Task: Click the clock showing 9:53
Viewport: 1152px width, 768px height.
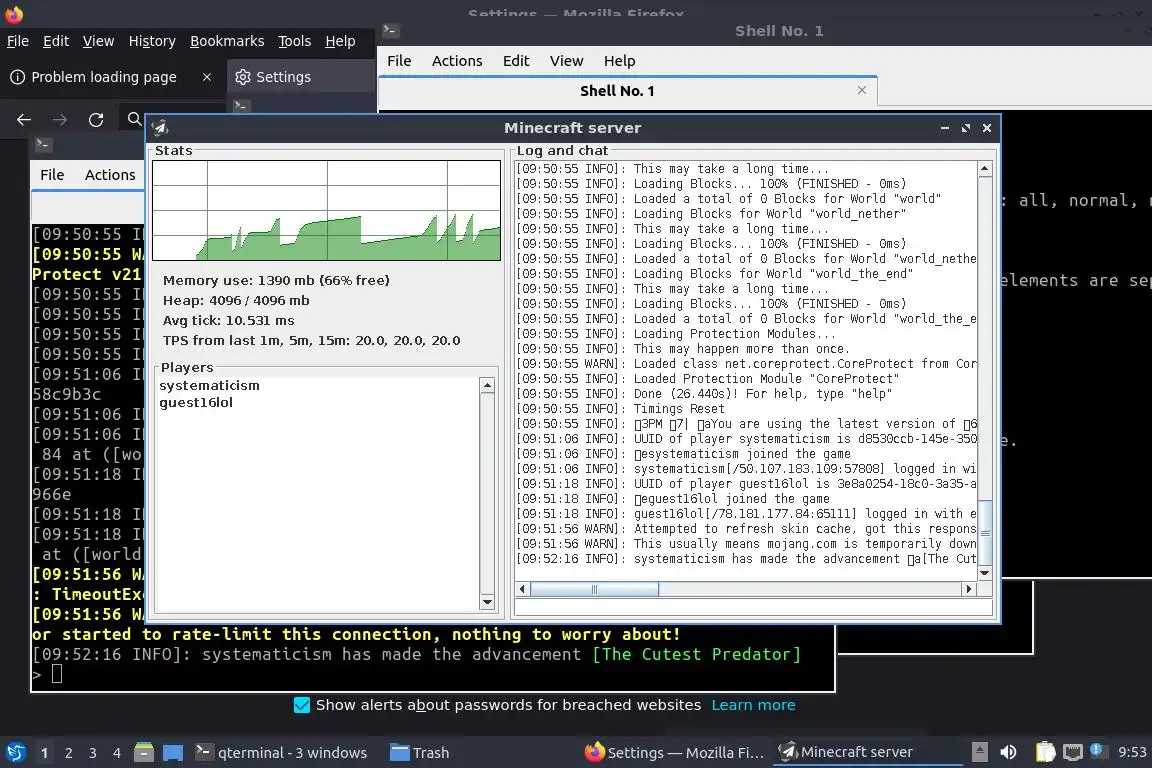Action: click(x=1131, y=752)
